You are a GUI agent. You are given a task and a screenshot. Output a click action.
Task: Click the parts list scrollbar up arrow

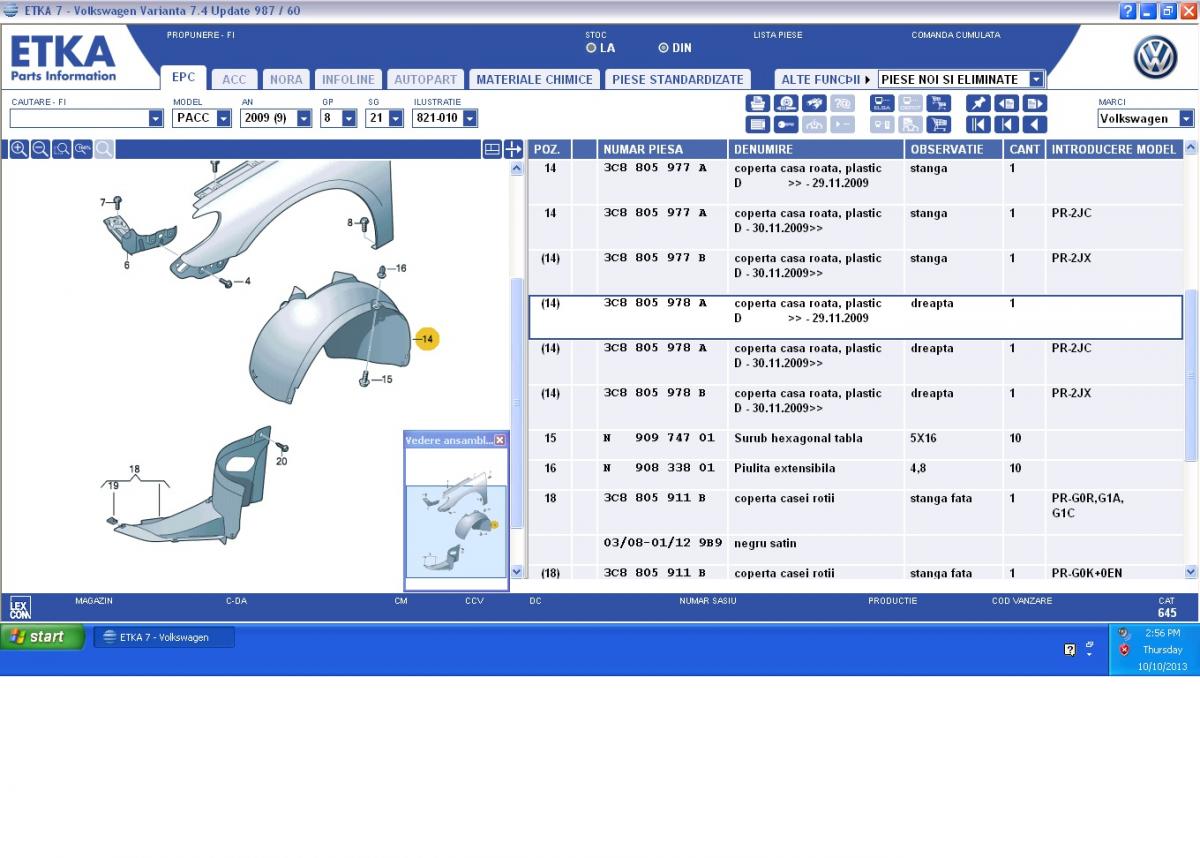click(1190, 149)
